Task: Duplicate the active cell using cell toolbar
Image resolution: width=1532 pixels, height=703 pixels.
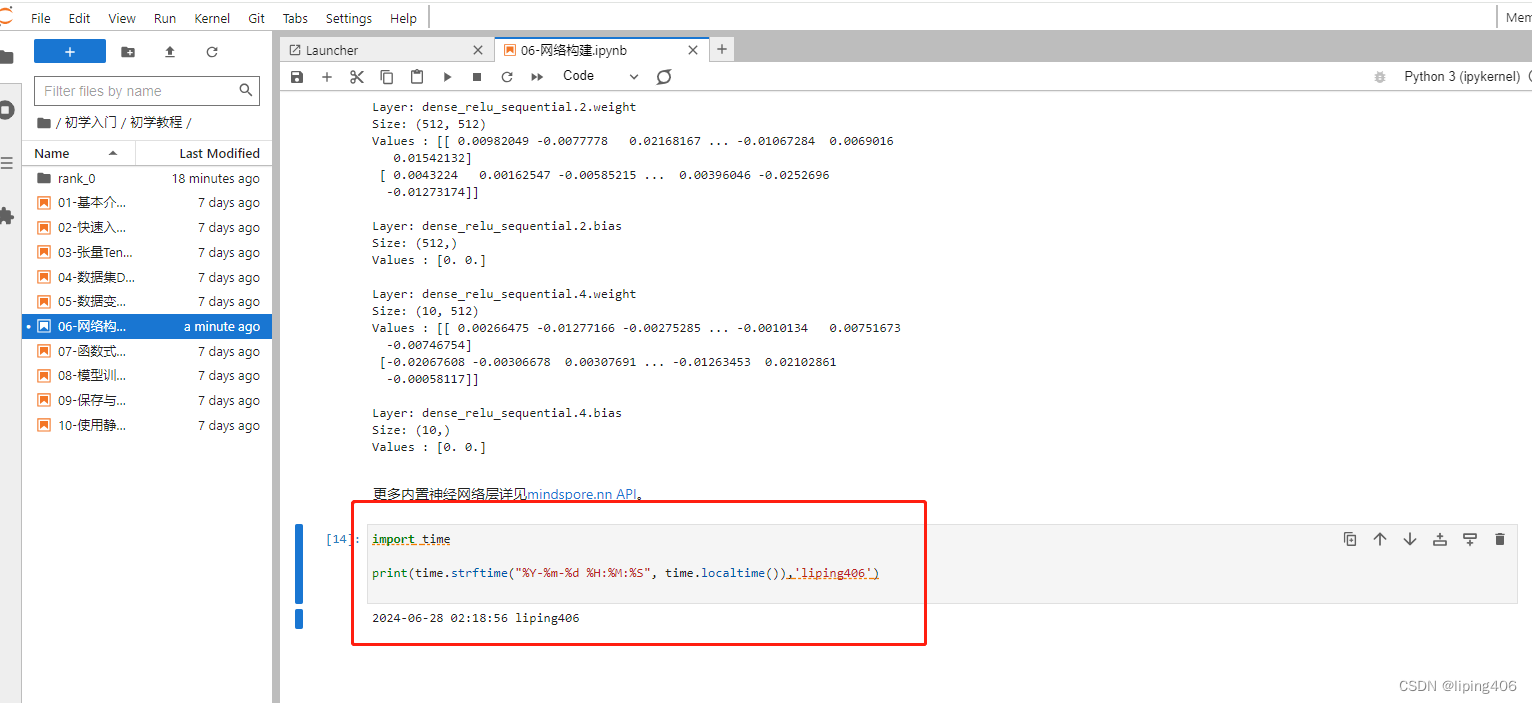Action: (x=1350, y=539)
